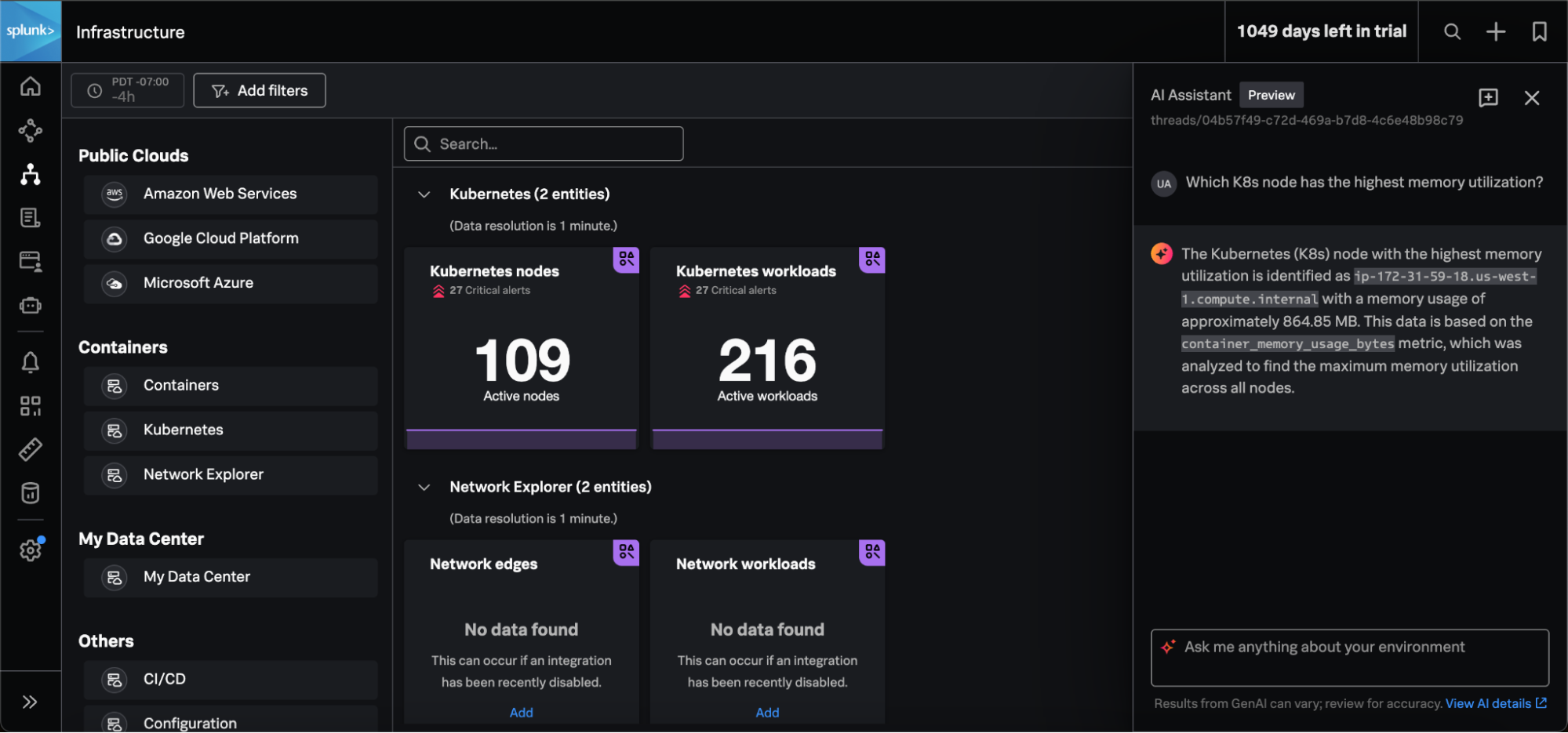Viewport: 1568px width, 733px height.
Task: Open the RUM sidebar icon
Action: pos(31,261)
